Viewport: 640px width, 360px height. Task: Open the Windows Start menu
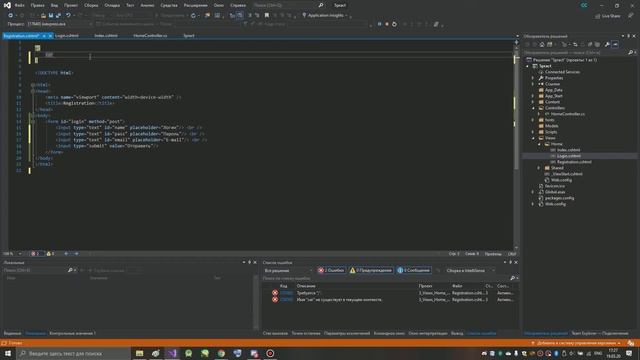point(7,353)
